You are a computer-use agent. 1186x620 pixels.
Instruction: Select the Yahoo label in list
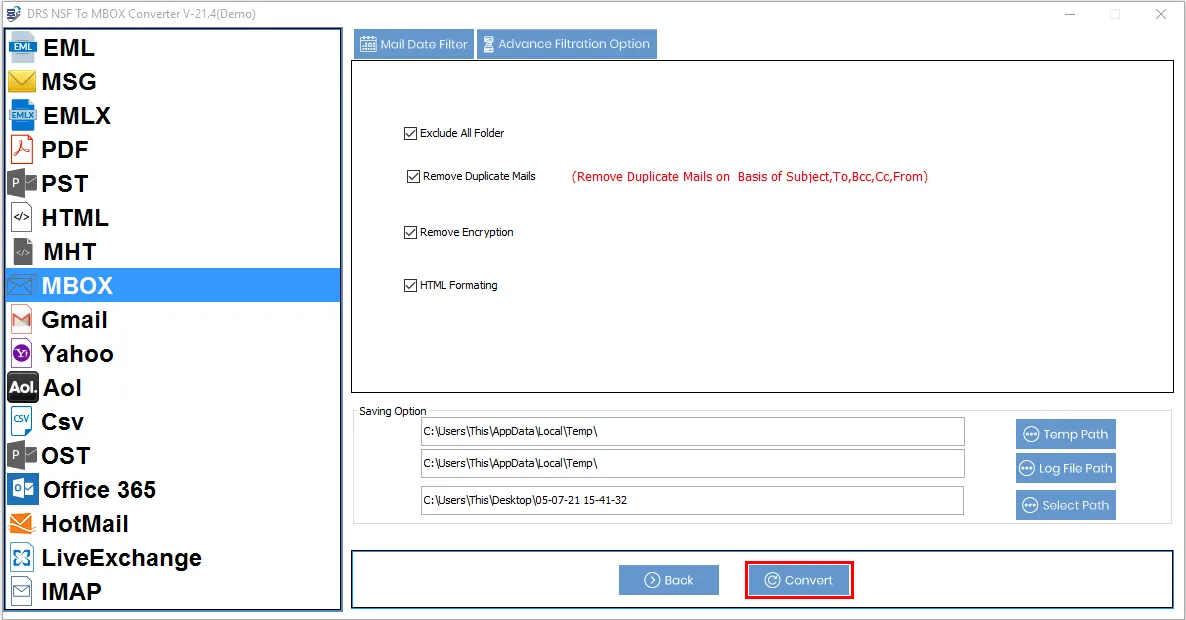tap(77, 354)
